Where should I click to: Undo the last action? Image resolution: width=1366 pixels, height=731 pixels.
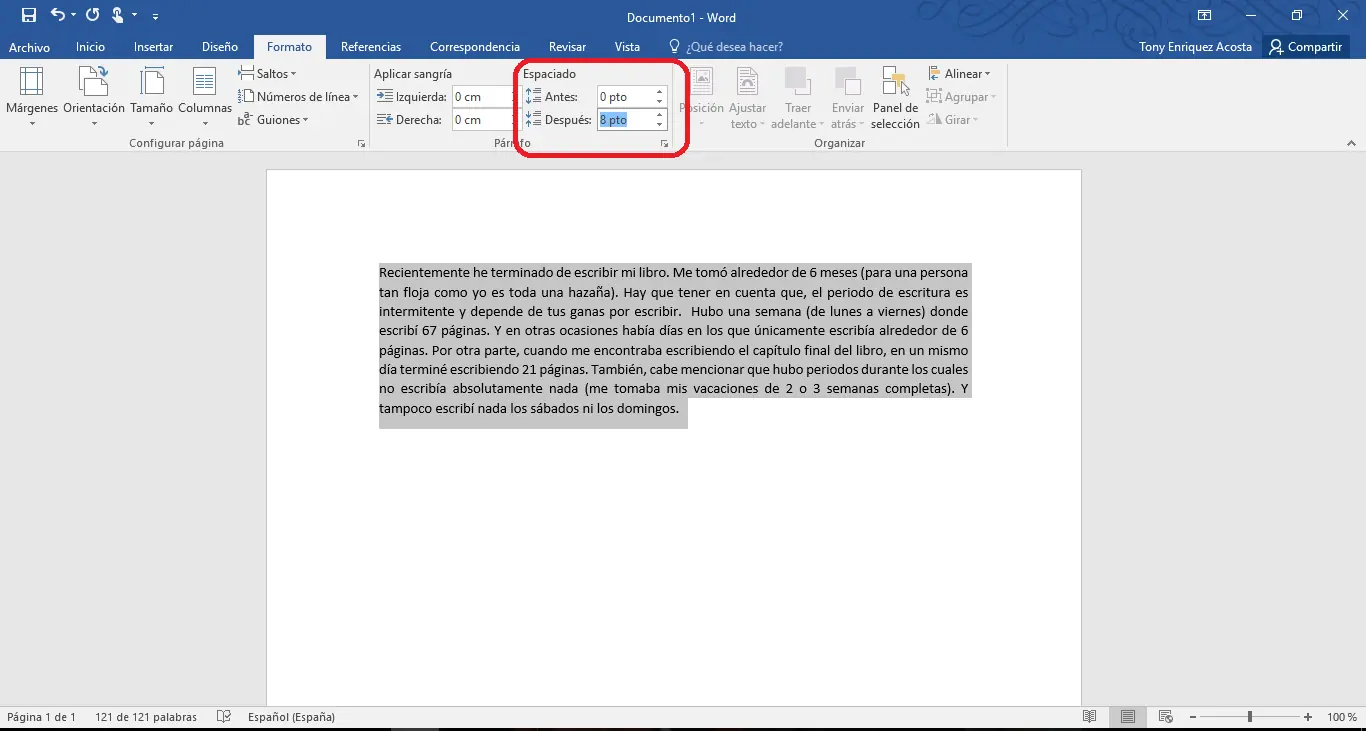click(58, 15)
